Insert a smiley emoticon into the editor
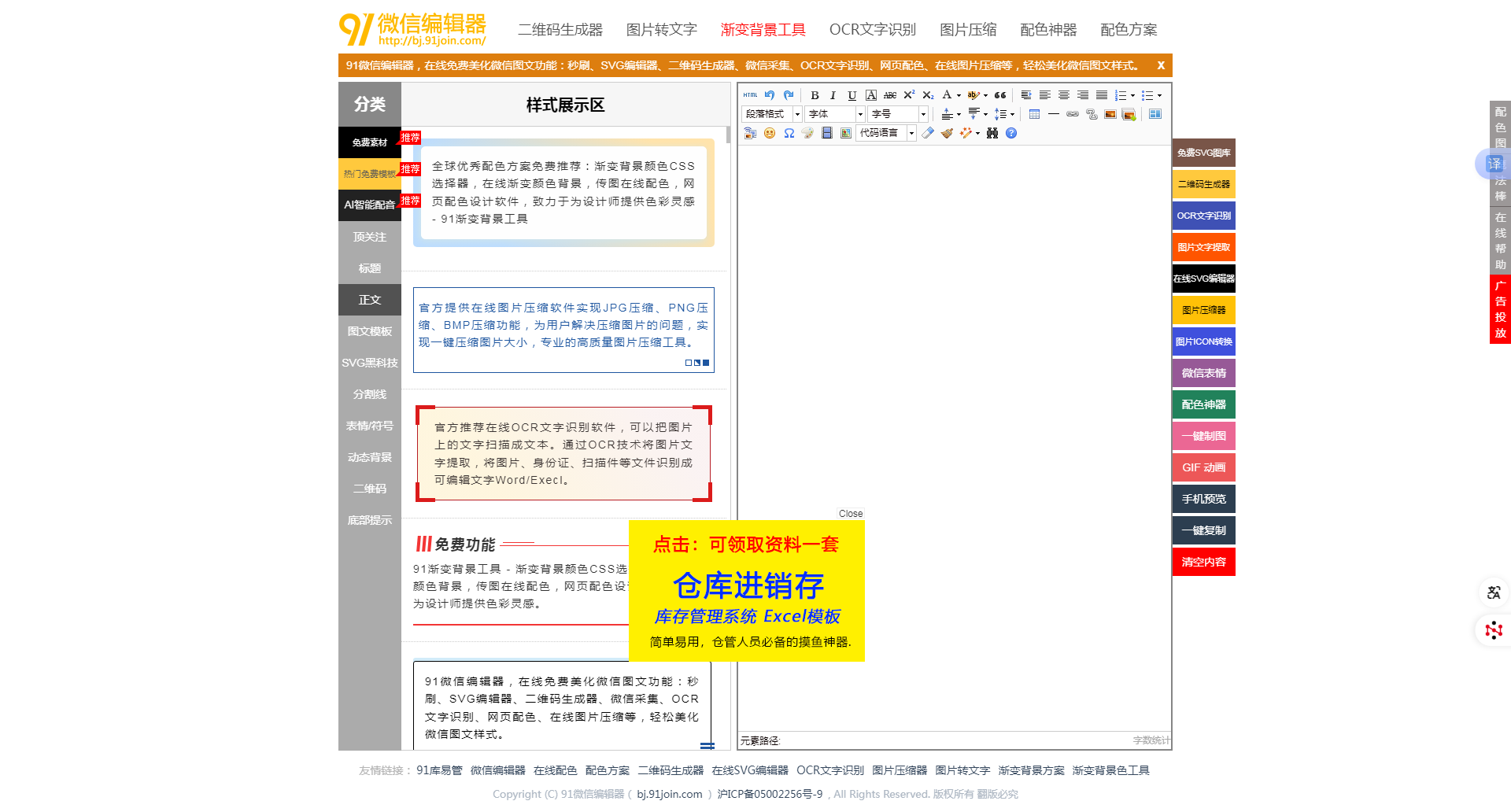1511x812 pixels. (770, 133)
